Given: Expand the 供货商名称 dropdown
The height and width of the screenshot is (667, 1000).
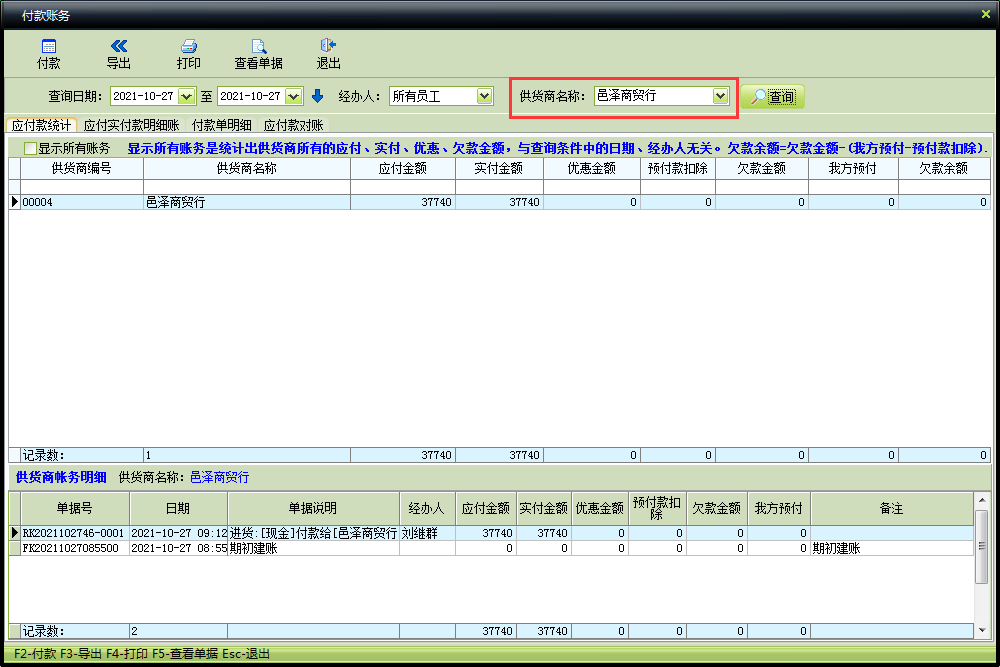Looking at the screenshot, I should (x=721, y=96).
